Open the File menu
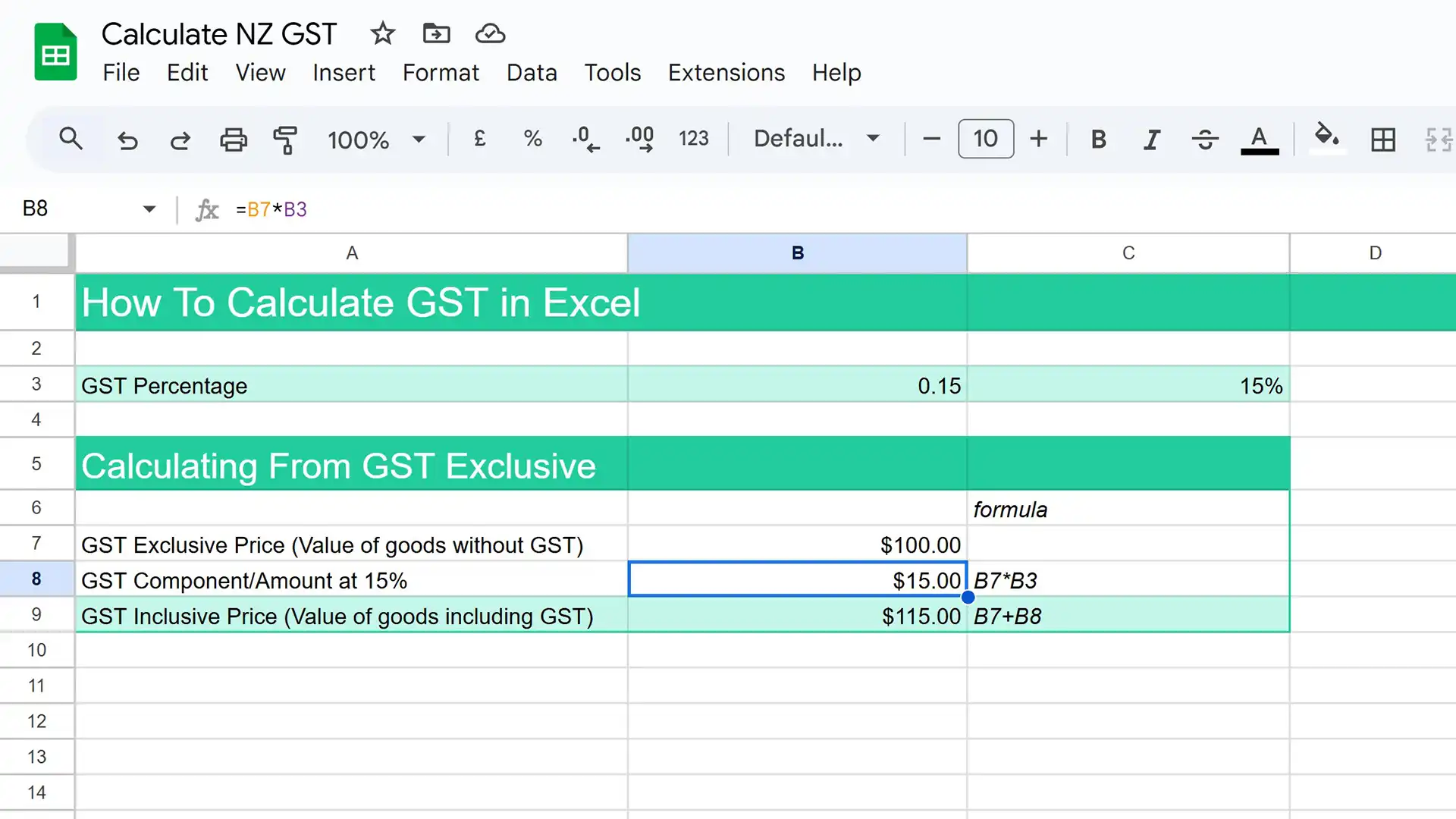This screenshot has height=819, width=1456. tap(121, 73)
